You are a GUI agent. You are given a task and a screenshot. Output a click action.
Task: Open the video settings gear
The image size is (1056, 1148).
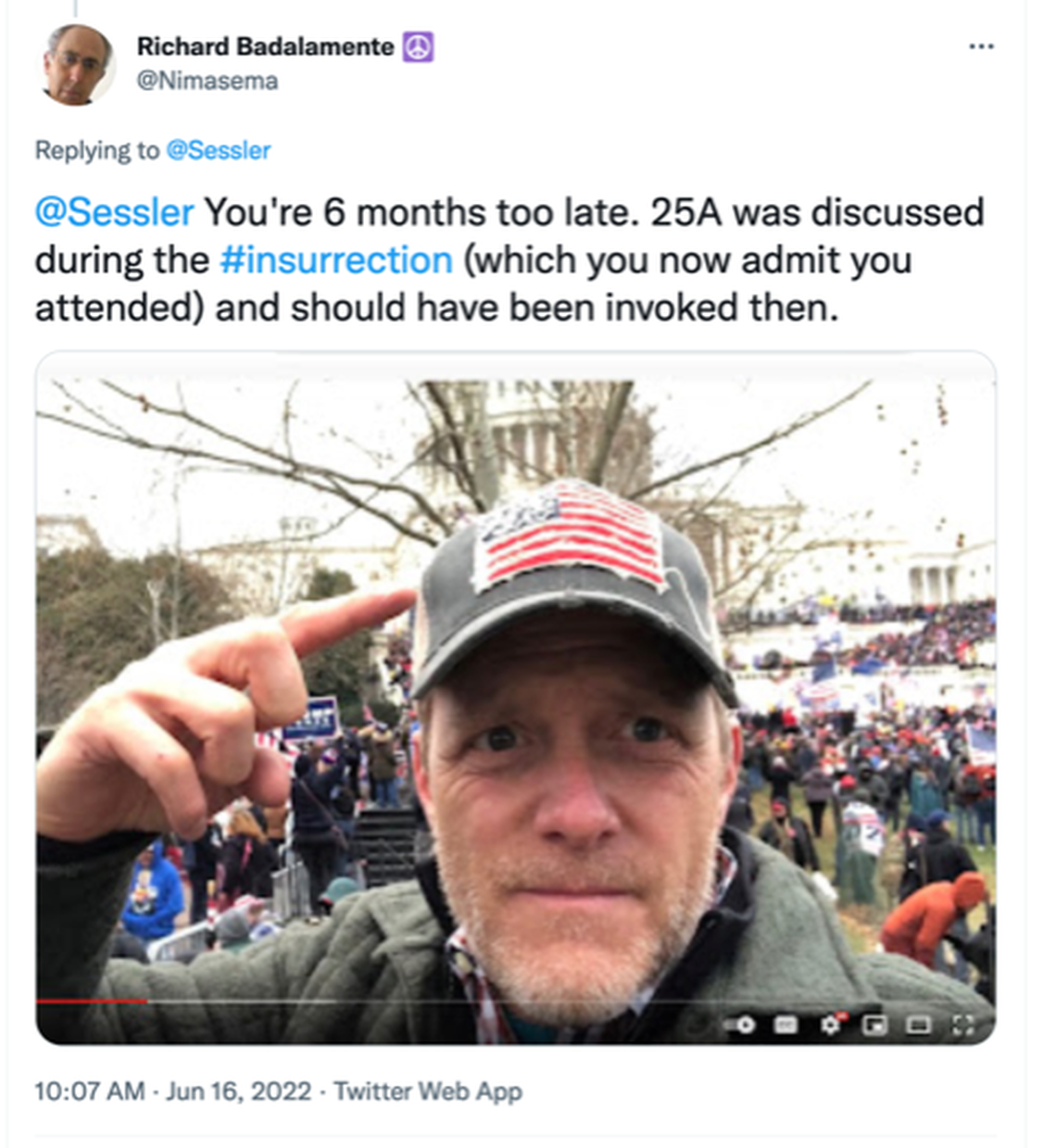coord(830,1025)
